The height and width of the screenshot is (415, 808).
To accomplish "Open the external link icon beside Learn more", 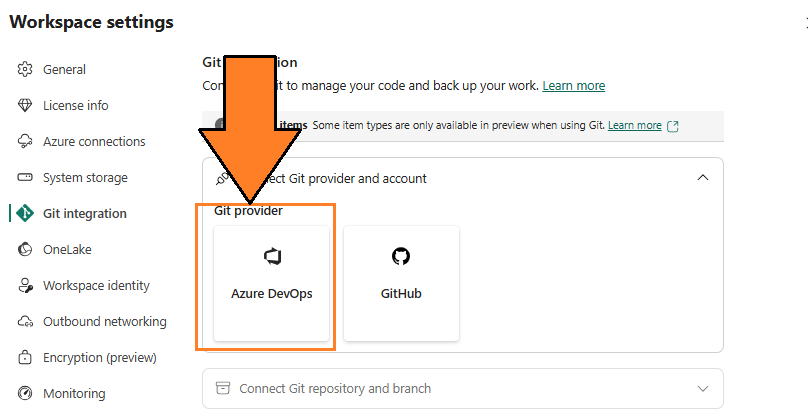I will click(673, 126).
